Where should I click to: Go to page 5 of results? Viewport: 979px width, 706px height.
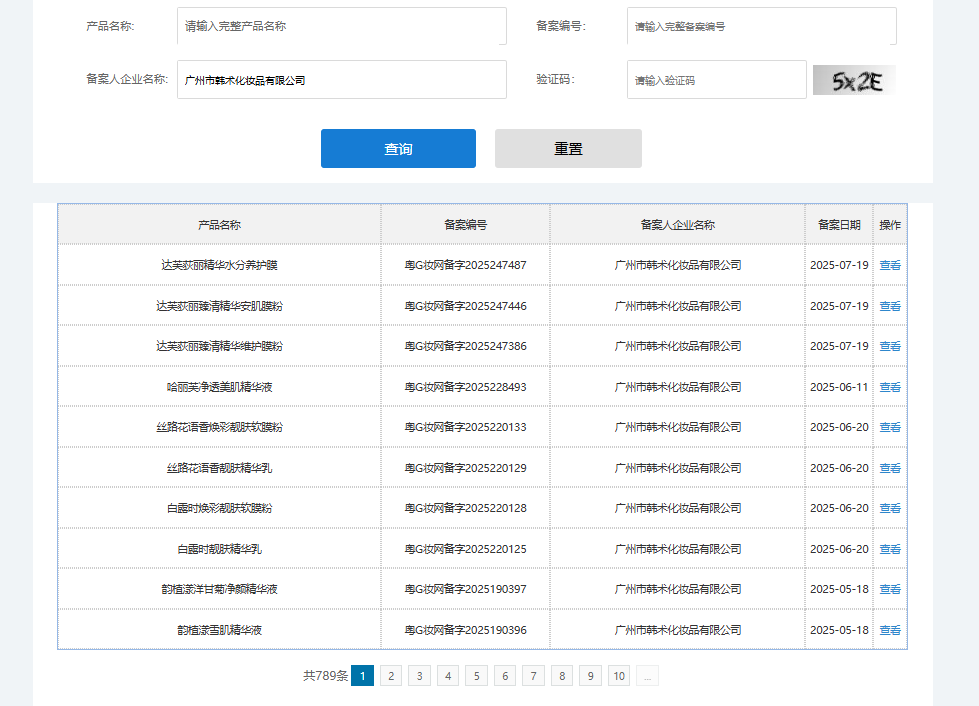coord(476,675)
